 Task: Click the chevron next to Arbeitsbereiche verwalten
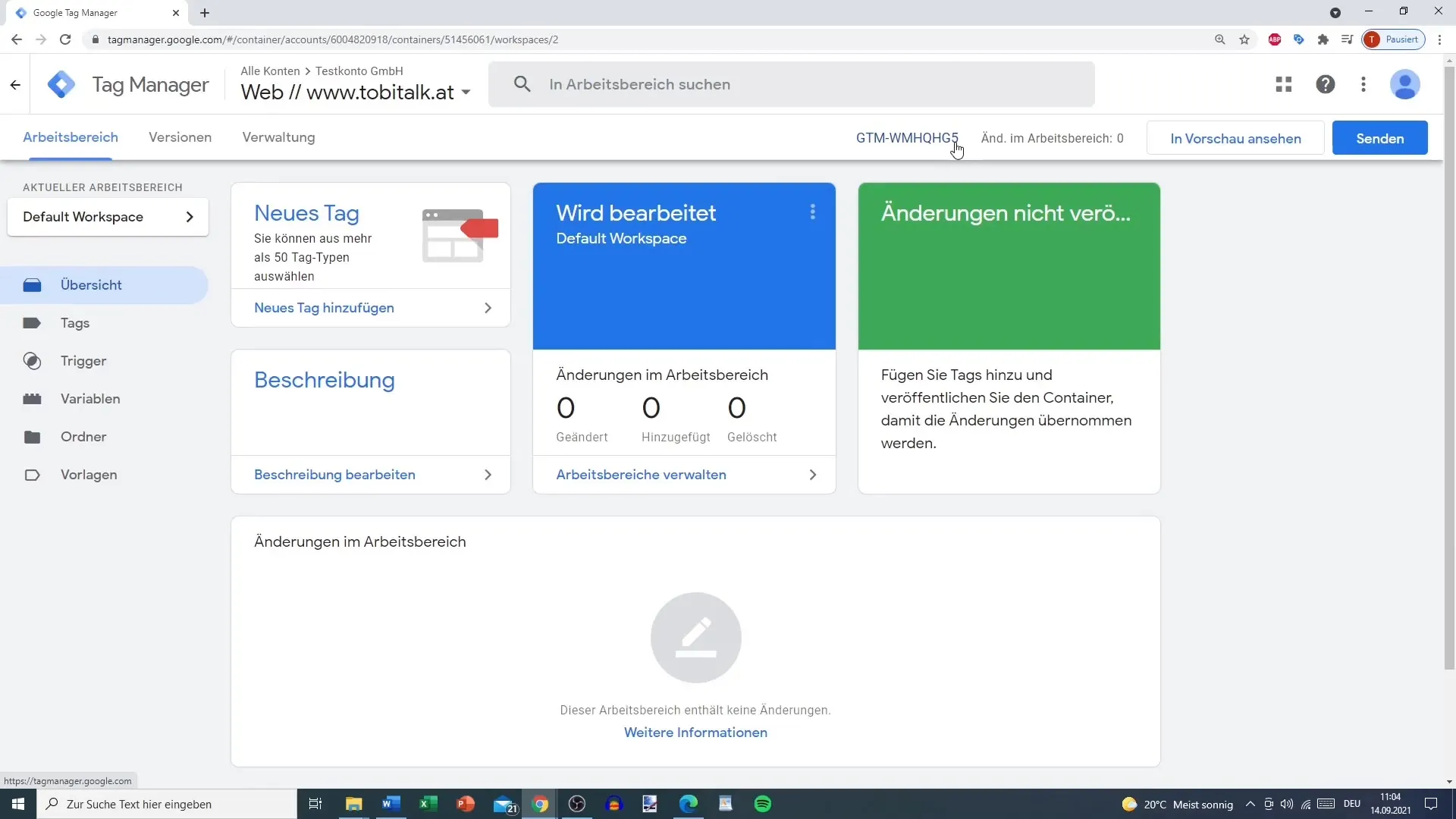812,475
